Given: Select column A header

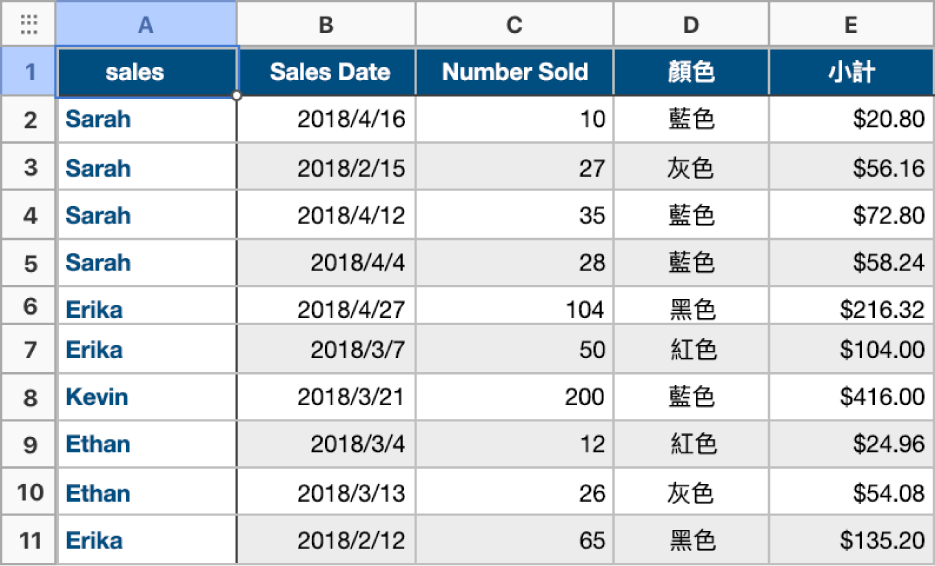Looking at the screenshot, I should coord(146,25).
